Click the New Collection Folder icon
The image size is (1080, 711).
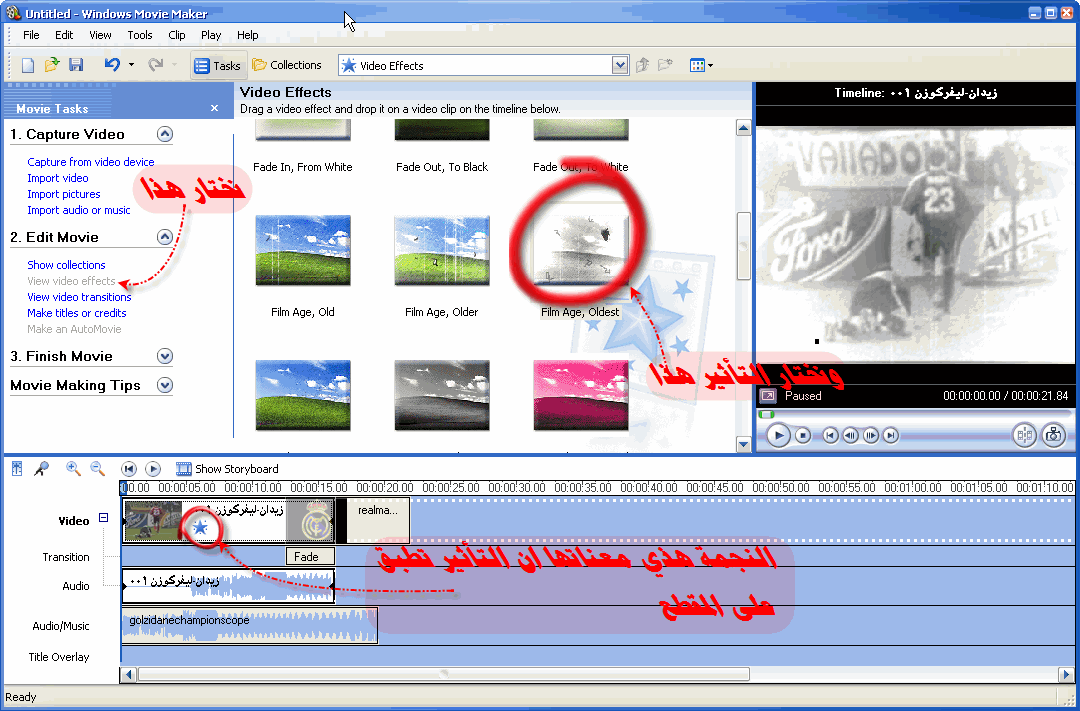[665, 65]
